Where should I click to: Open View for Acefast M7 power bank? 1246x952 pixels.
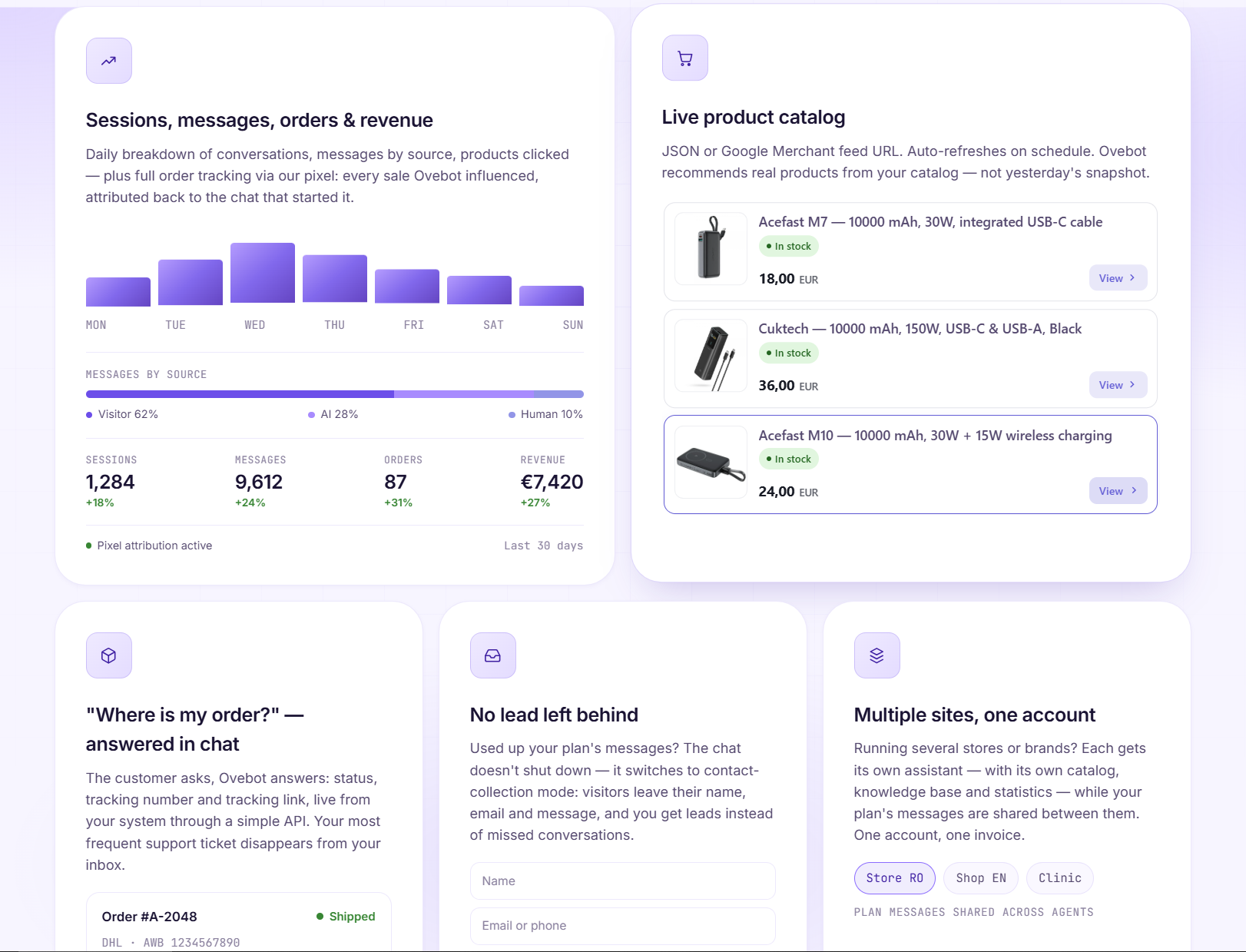1118,278
